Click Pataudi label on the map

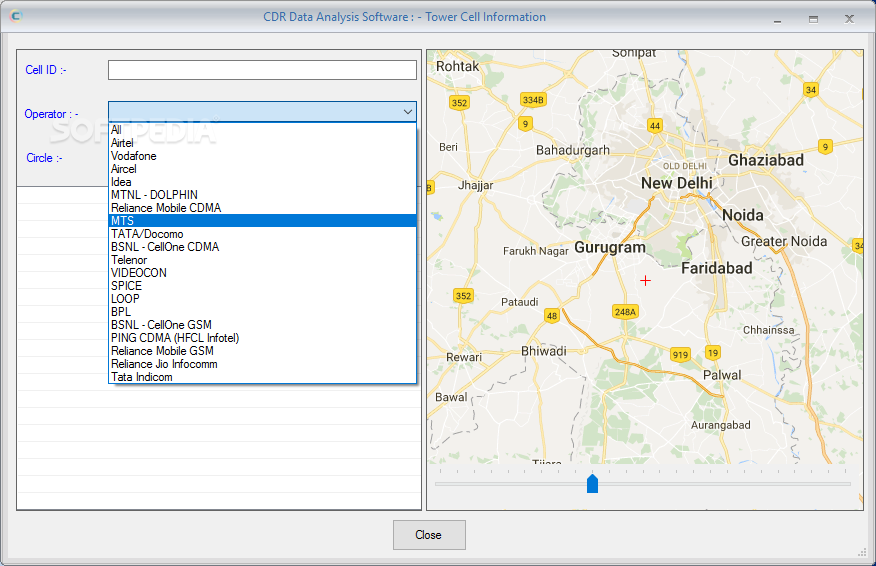click(520, 302)
